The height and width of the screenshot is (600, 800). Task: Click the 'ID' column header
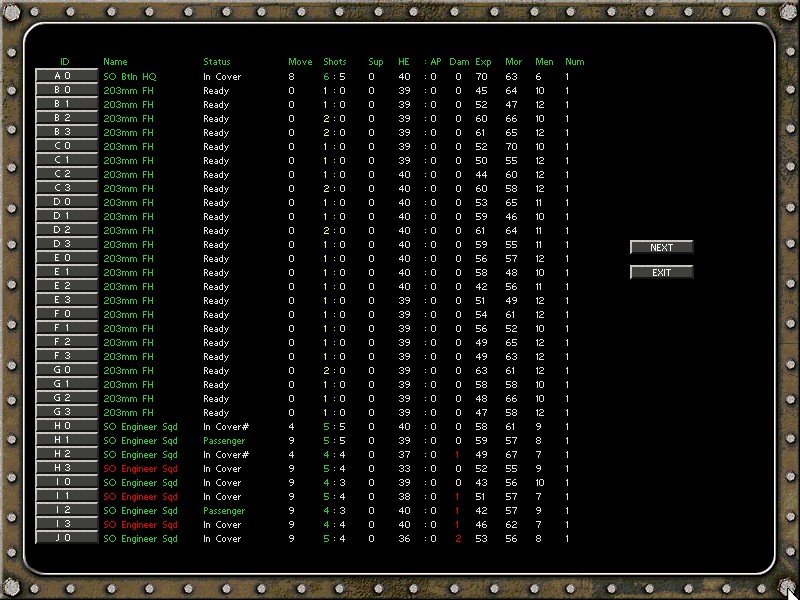coord(64,62)
